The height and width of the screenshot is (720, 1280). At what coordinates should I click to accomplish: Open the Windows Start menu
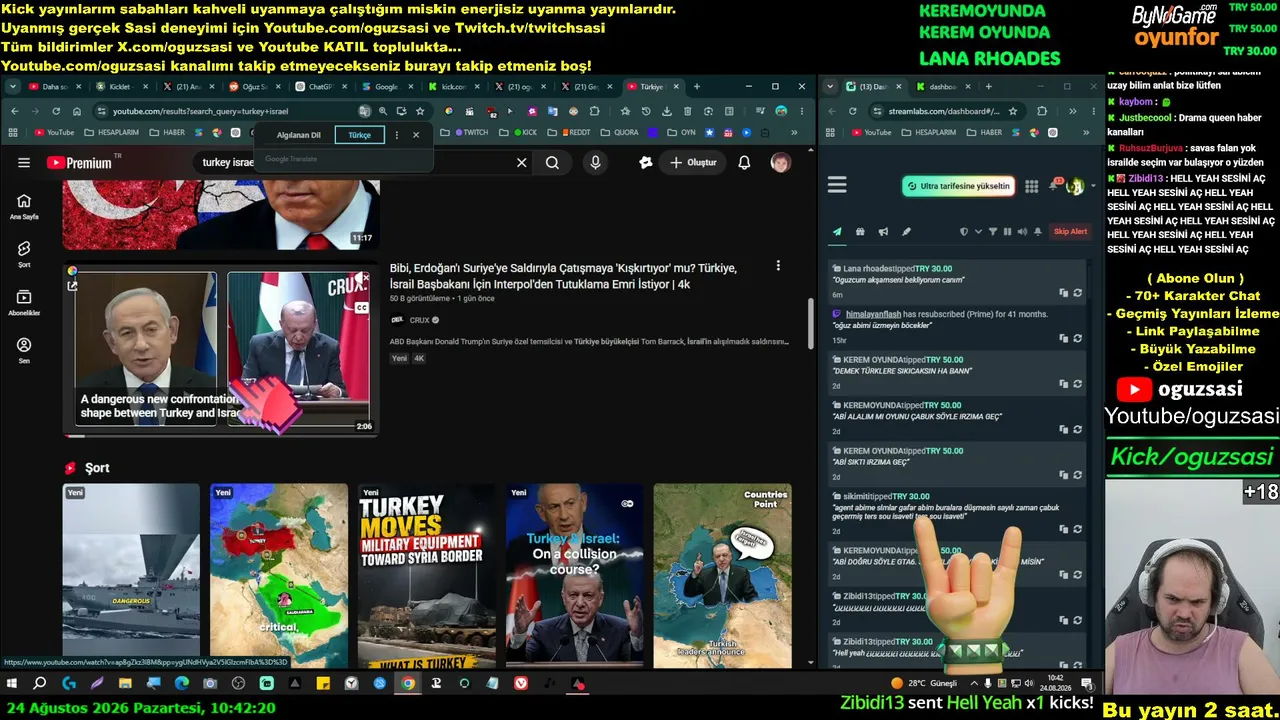[x=12, y=684]
